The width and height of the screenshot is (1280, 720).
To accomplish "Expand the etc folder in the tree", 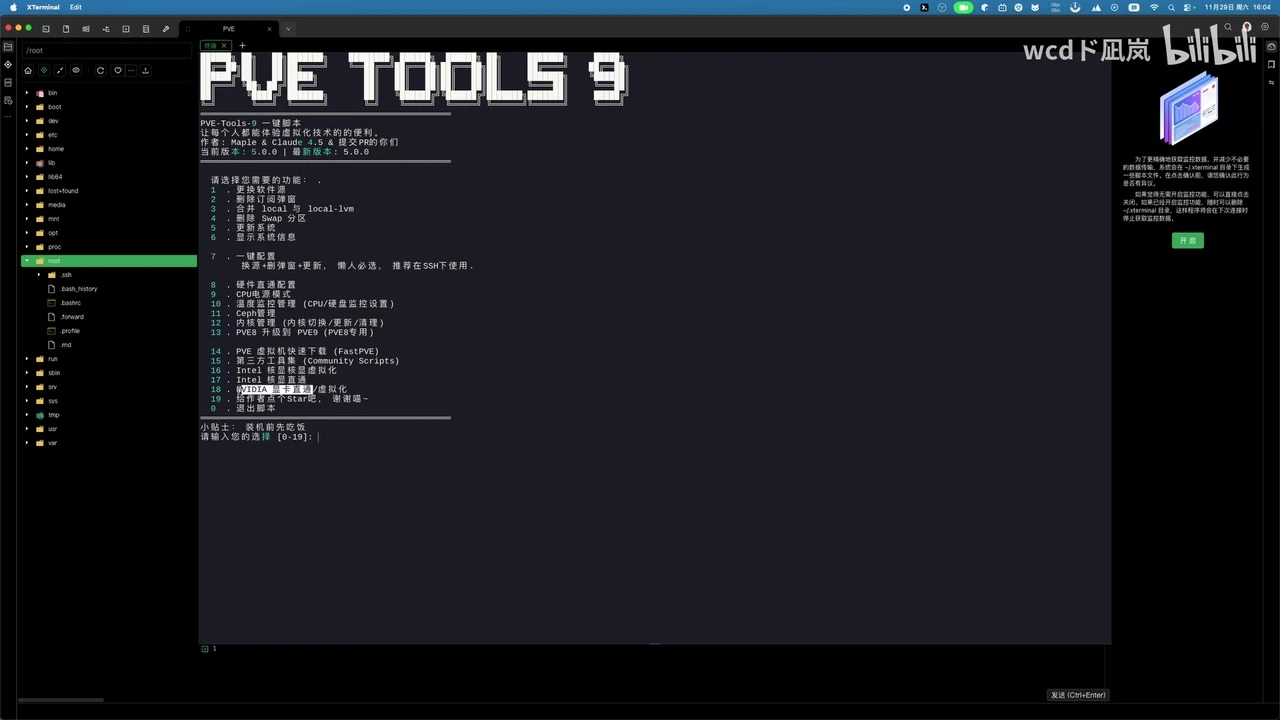I will tap(27, 135).
